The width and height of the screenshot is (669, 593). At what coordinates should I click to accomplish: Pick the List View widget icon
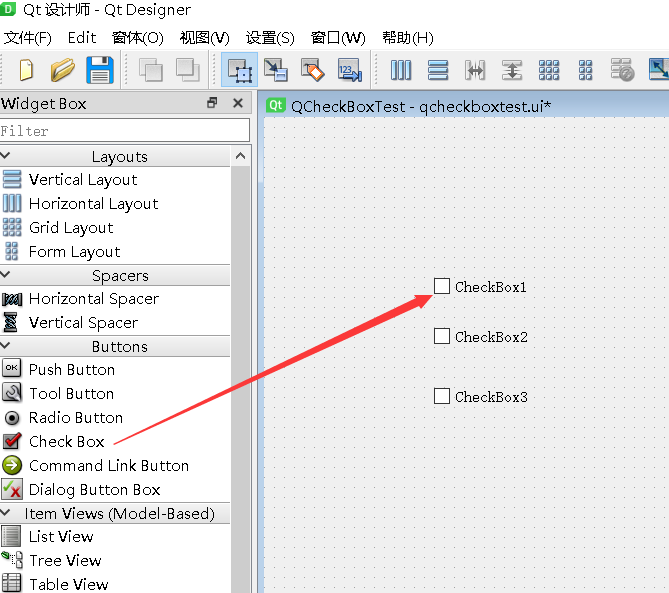click(11, 536)
